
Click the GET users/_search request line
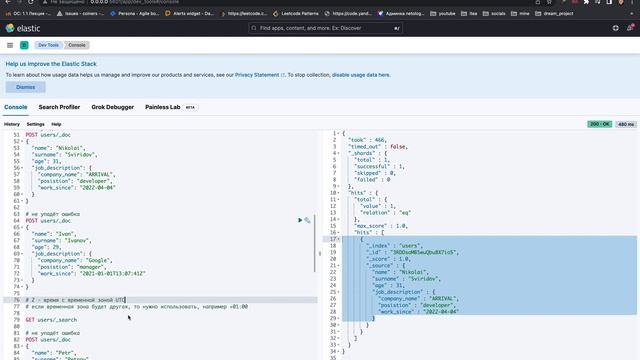[51, 320]
